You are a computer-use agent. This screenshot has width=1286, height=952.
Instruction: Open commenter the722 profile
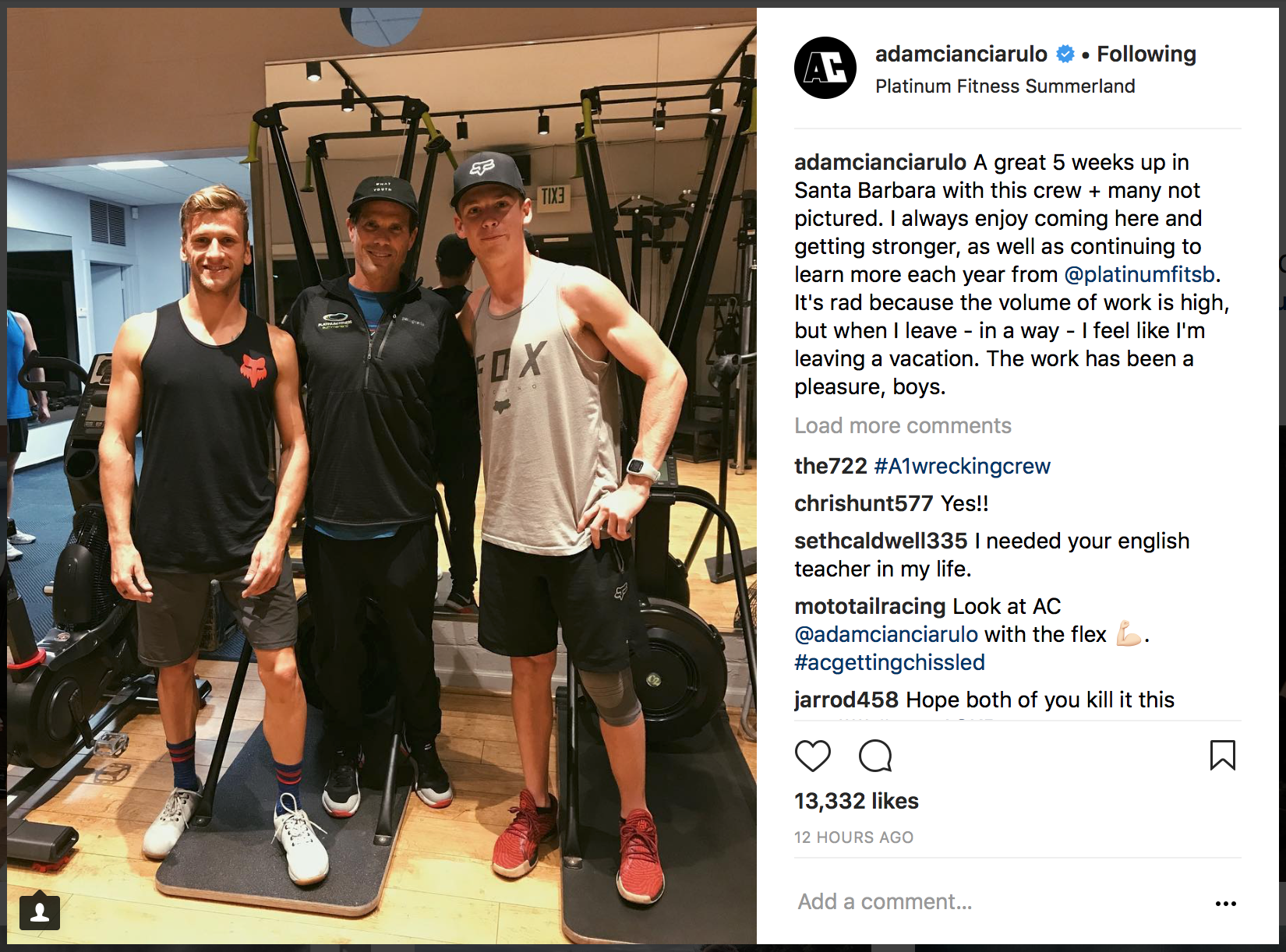tap(830, 466)
